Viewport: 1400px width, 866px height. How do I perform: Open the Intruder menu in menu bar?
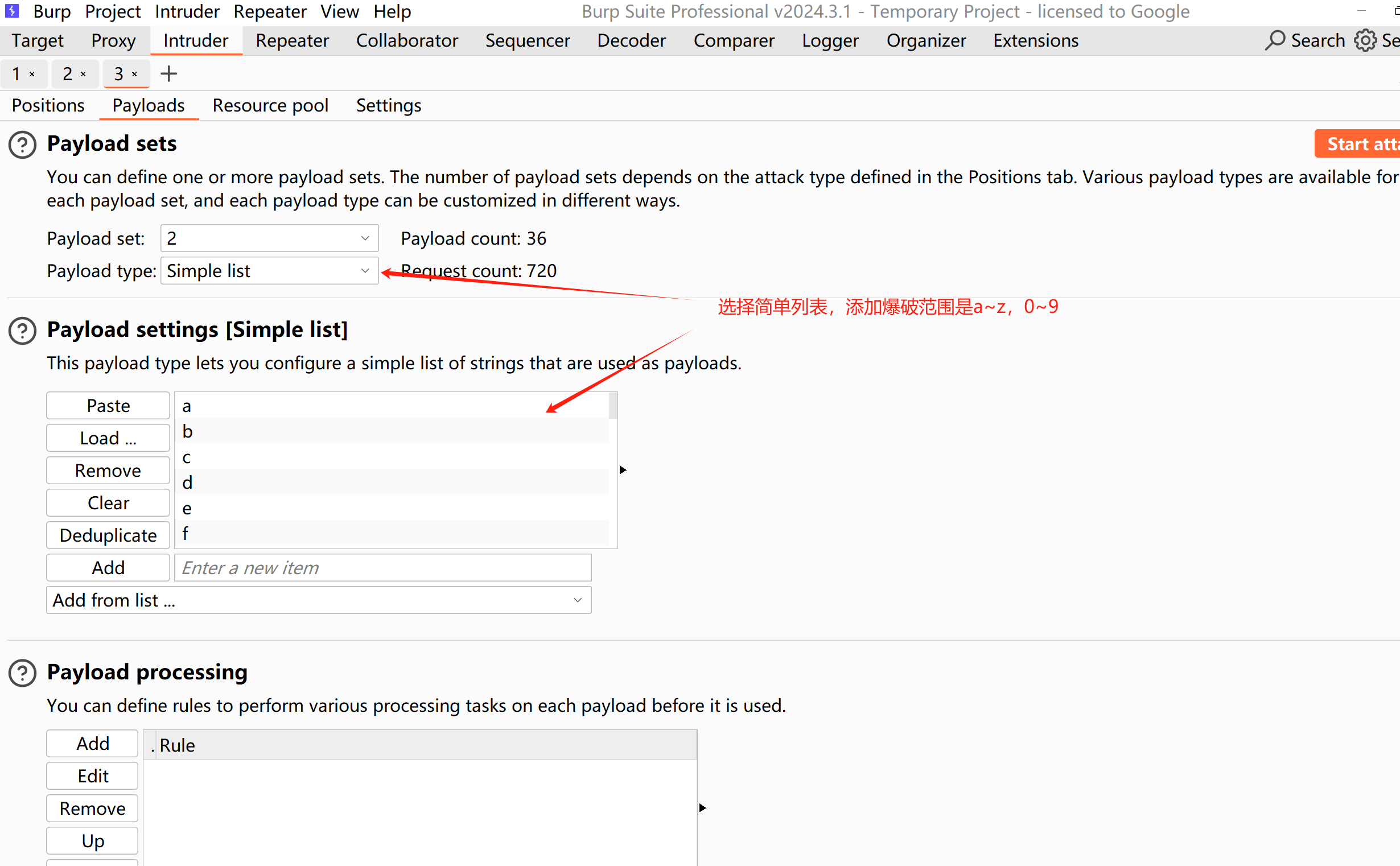coord(187,11)
